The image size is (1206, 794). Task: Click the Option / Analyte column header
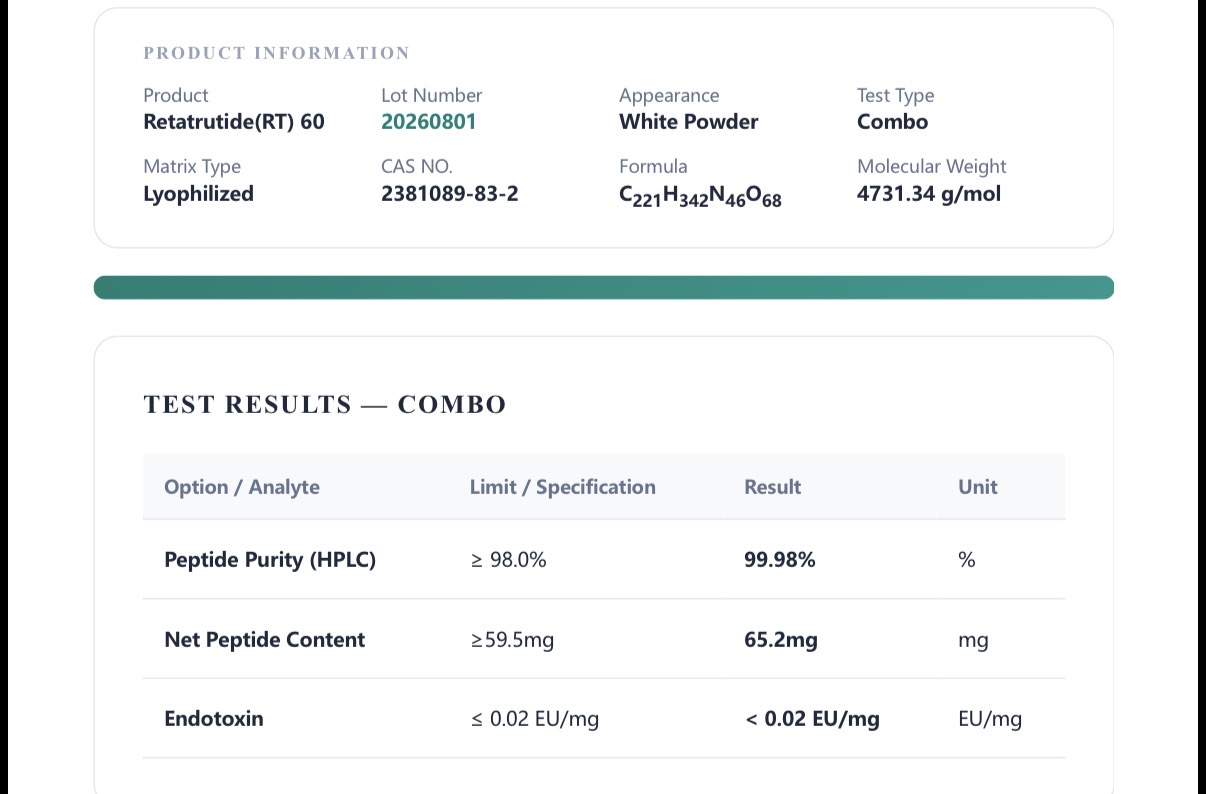242,487
